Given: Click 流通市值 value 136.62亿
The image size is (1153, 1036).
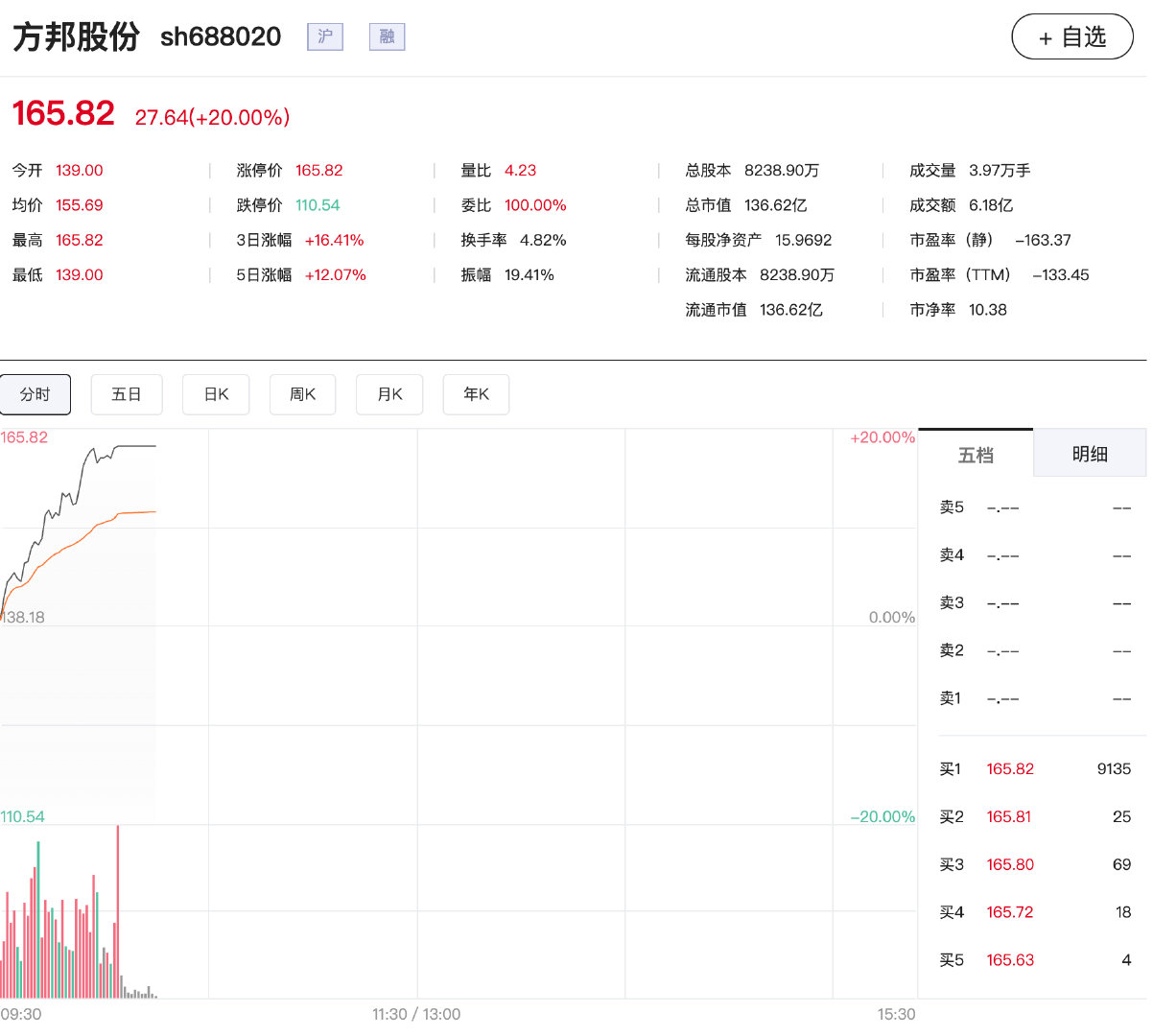Looking at the screenshot, I should [791, 310].
